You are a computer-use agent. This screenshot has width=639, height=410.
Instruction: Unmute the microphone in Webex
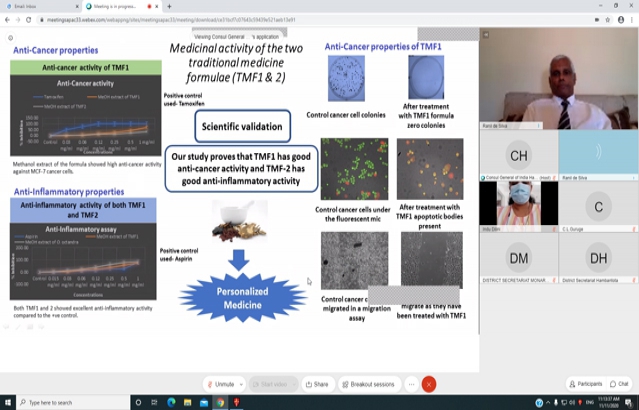click(221, 384)
